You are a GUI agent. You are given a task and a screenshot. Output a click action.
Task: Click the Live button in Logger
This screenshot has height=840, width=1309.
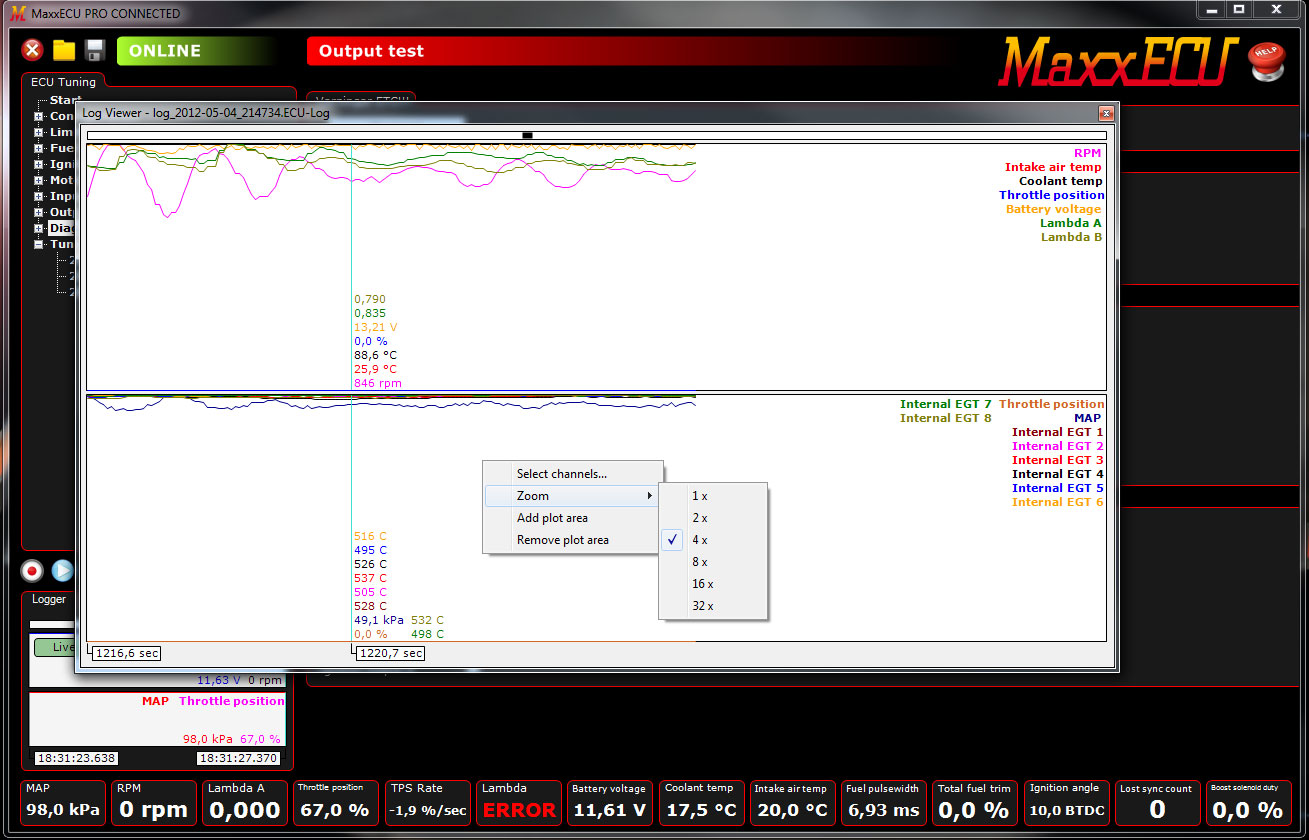click(55, 647)
